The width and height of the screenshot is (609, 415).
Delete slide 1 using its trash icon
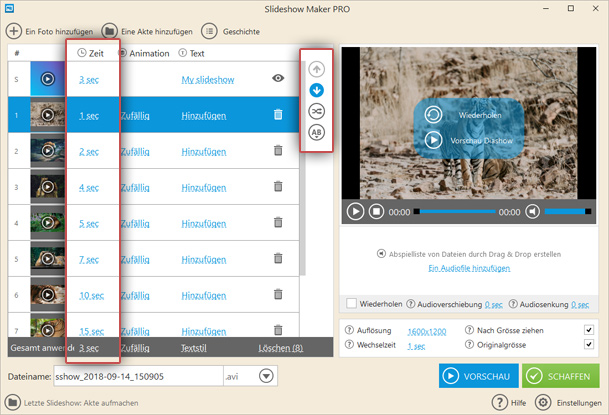click(x=278, y=115)
